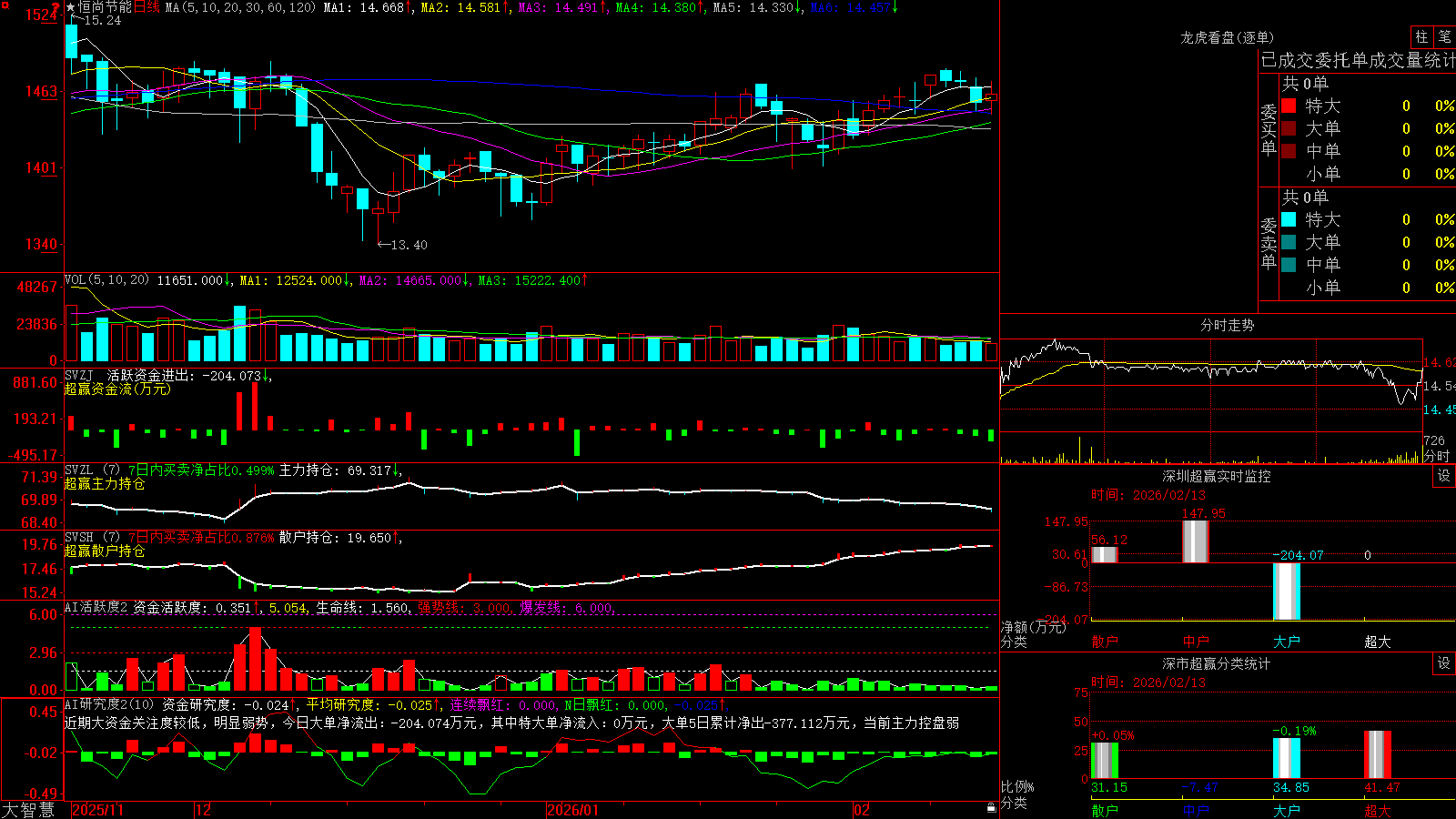Click the 龙虎看盘(逐单) panel title
The height and width of the screenshot is (819, 1456).
click(x=1228, y=37)
